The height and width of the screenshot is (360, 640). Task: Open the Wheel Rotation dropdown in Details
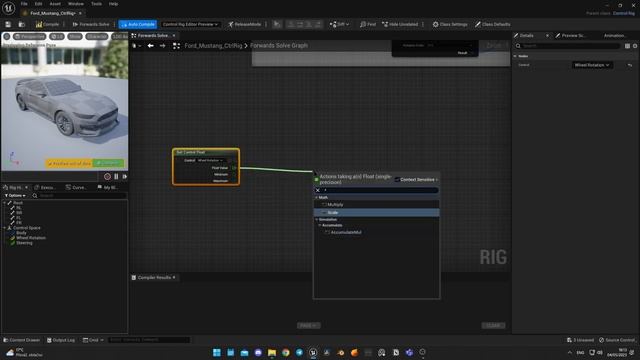pyautogui.click(x=592, y=65)
